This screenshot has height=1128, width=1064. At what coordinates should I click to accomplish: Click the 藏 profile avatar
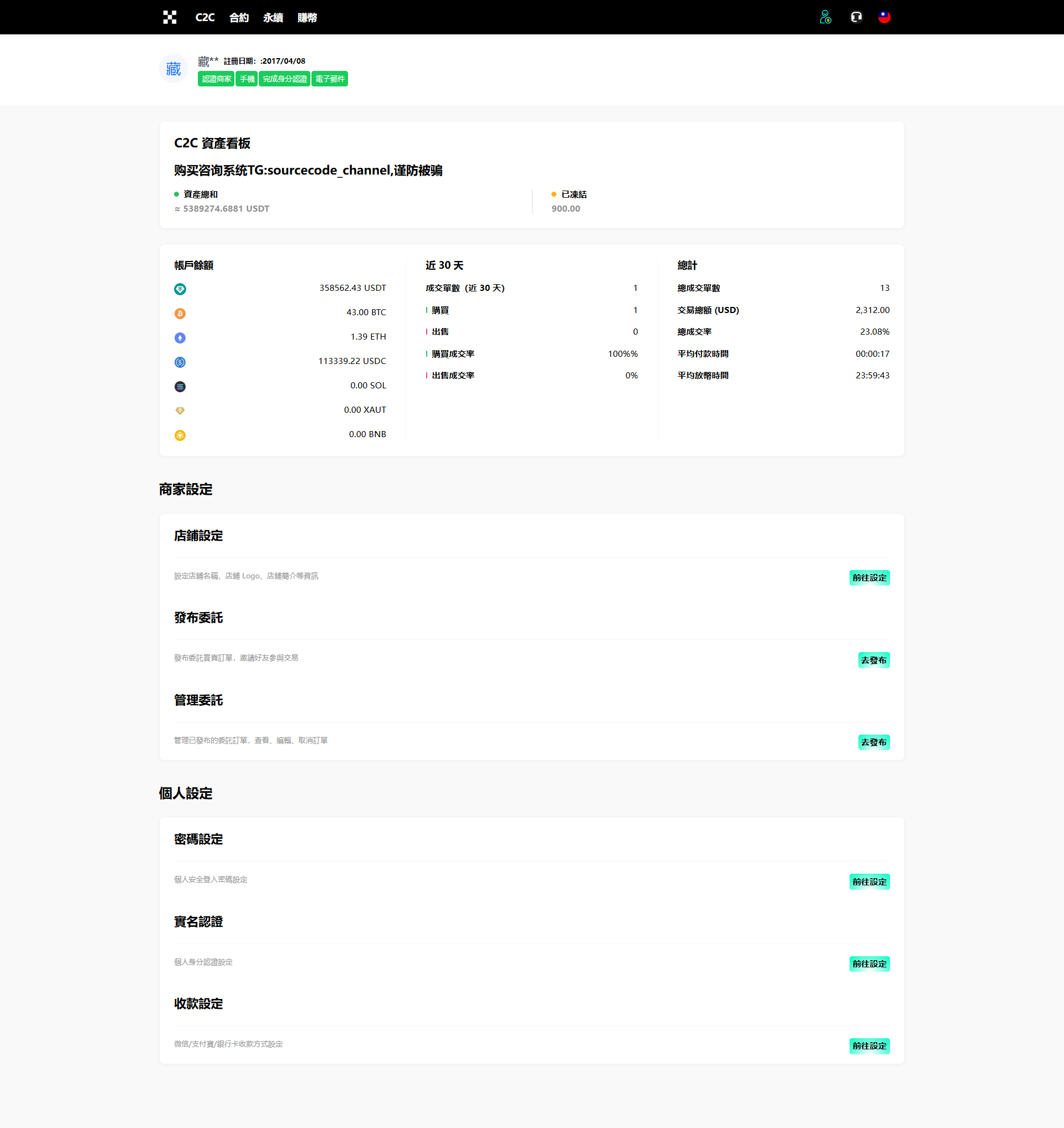(173, 69)
